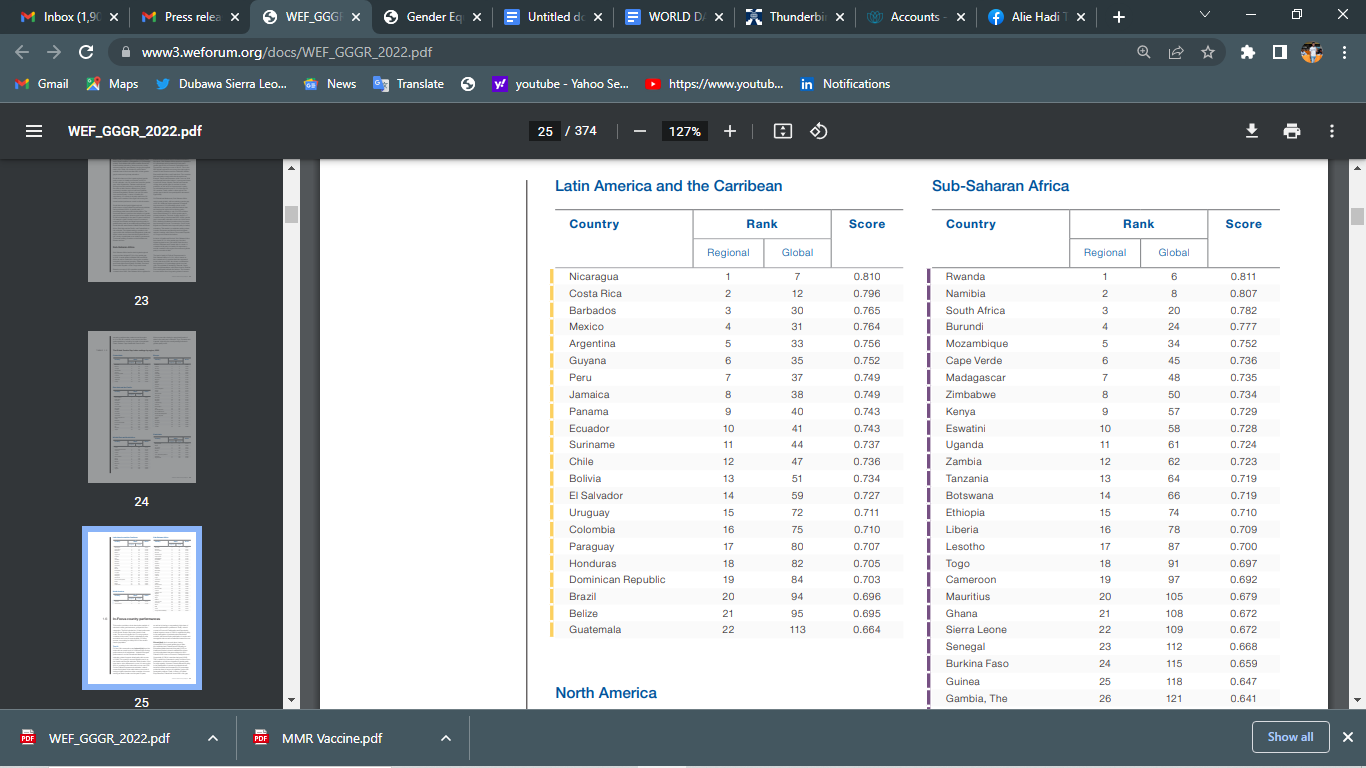This screenshot has height=768, width=1366.
Task: Expand options for WEF_GGGR_2022.pdf download
Action: pos(213,738)
